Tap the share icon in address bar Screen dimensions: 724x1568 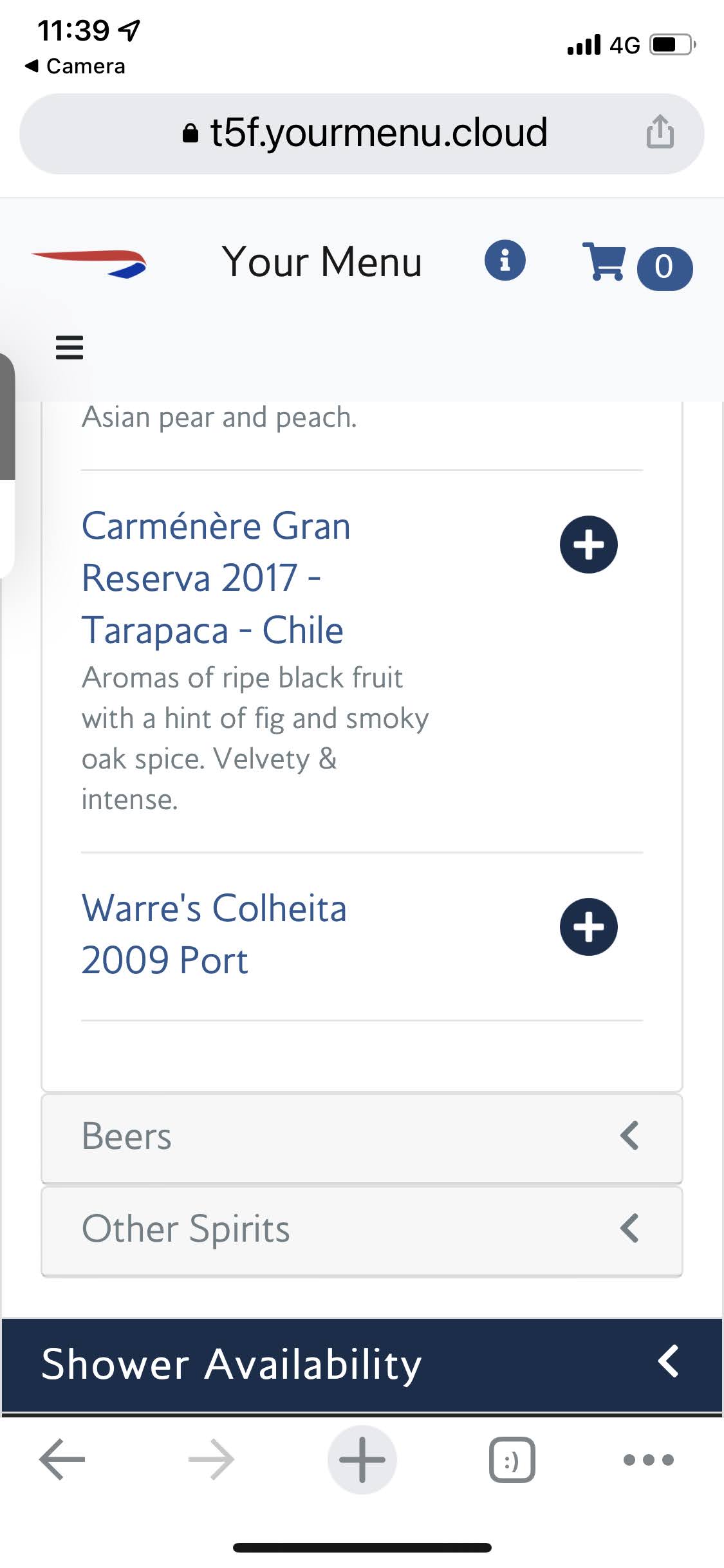point(660,132)
